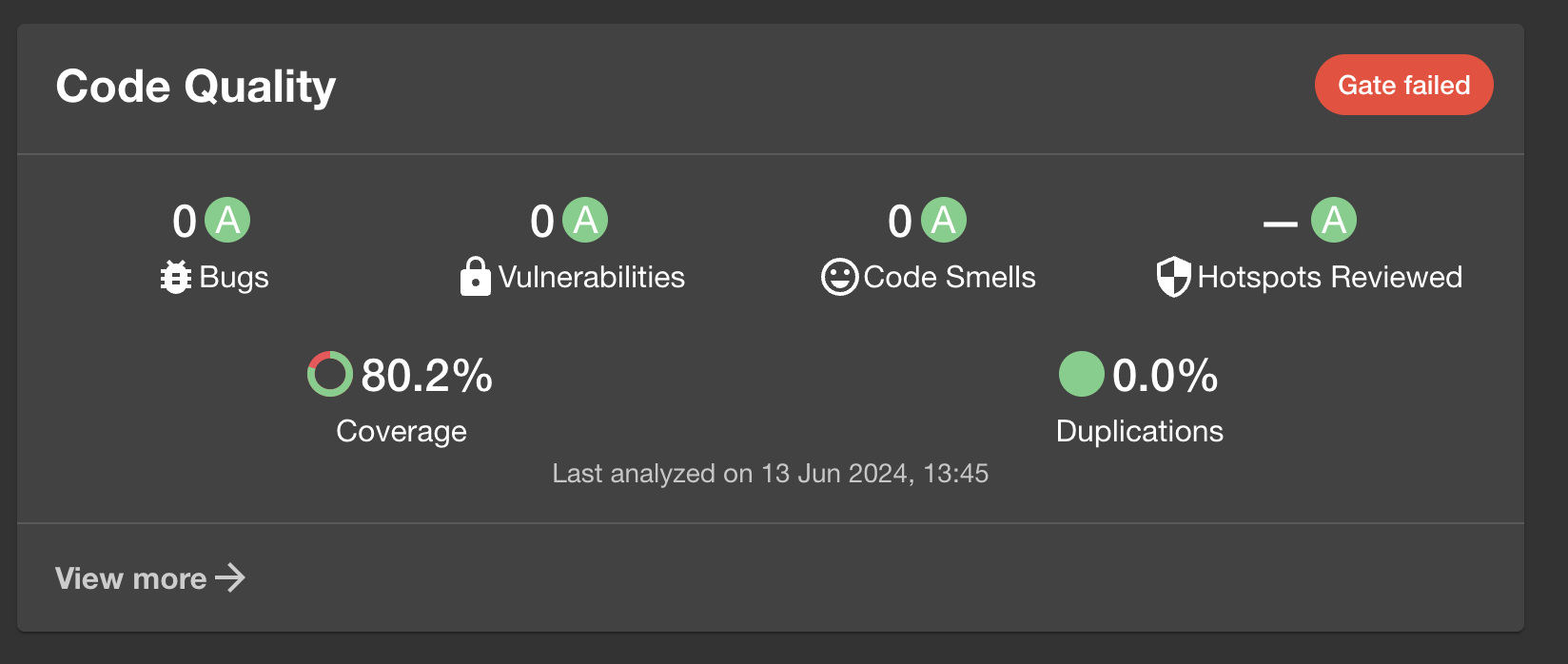This screenshot has width=1568, height=664.
Task: Click the Vulnerabilities count of zero
Action: 542,223
